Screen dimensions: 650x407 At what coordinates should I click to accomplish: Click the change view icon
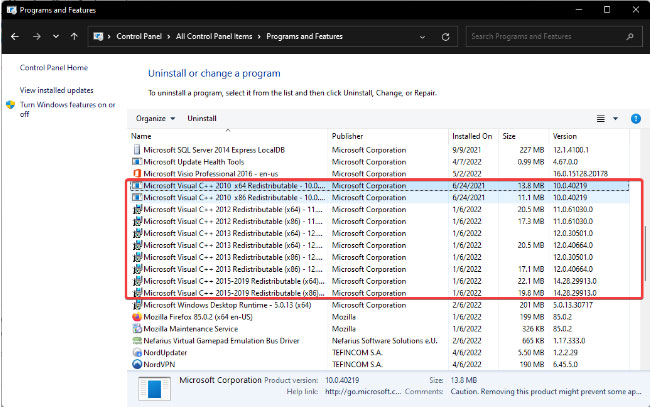point(600,119)
